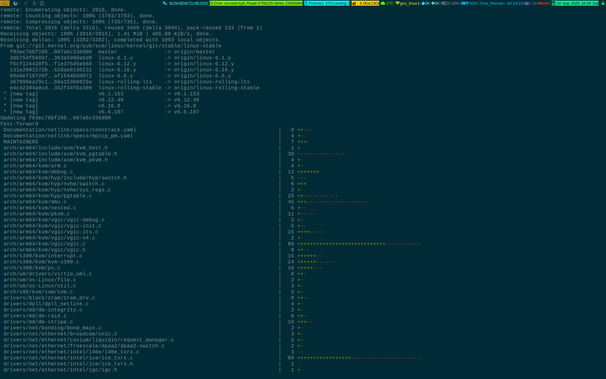Click the 'Receiving objects: 100% (3916/3916)' line
The image size is (606, 379).
point(106,34)
